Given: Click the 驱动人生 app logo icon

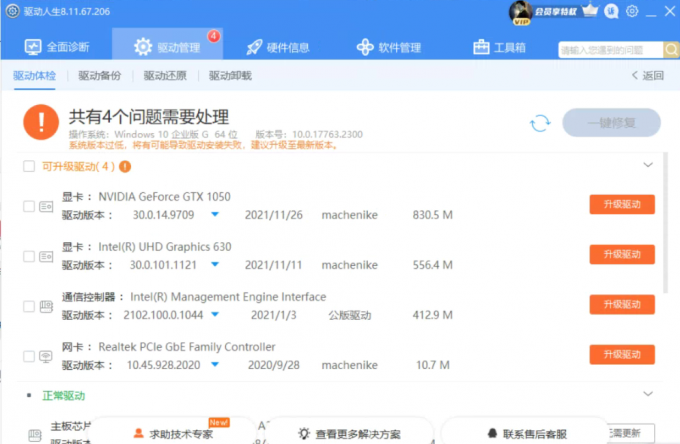Looking at the screenshot, I should click(x=12, y=11).
